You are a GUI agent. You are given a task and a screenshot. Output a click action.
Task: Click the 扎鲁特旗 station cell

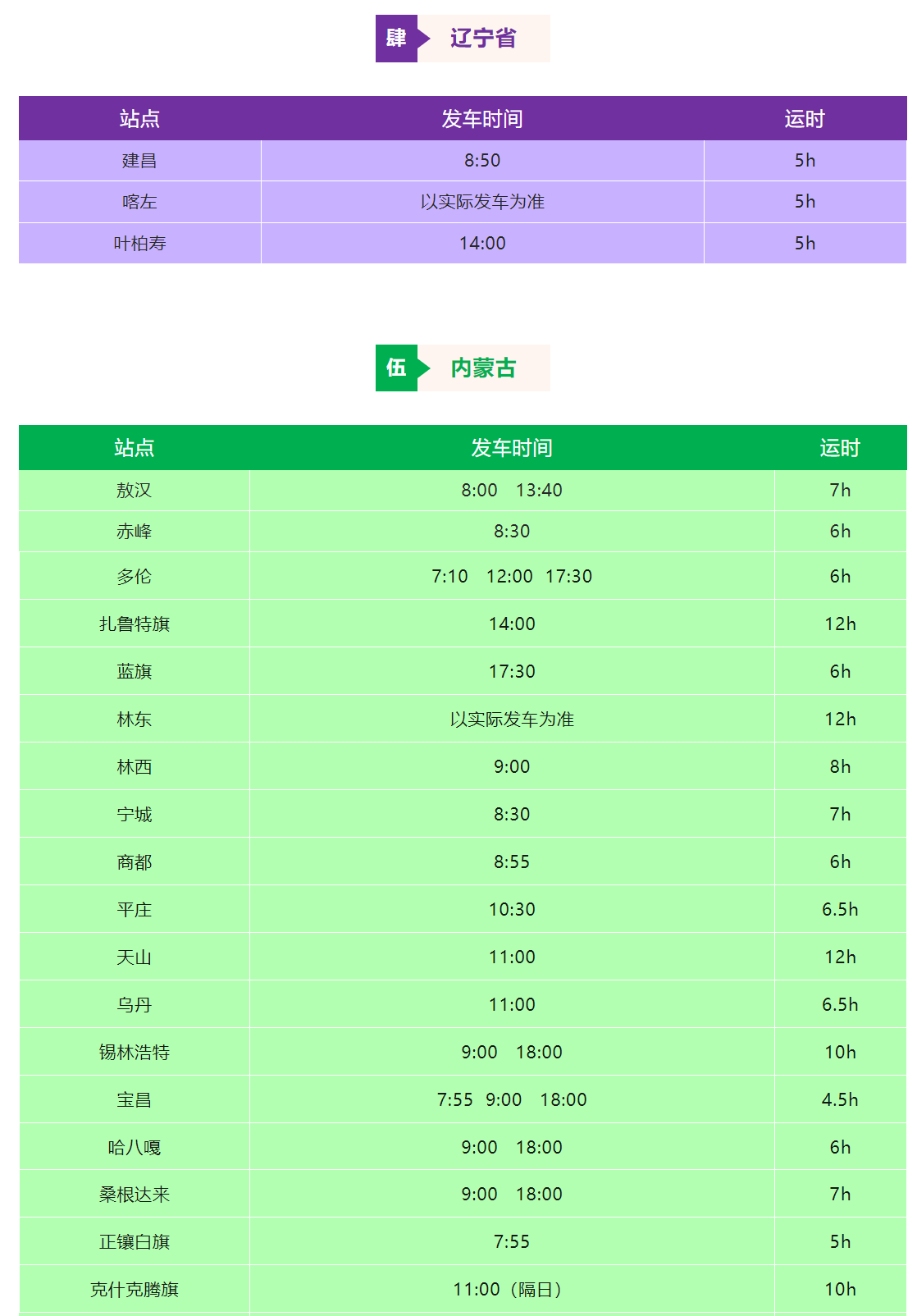135,624
